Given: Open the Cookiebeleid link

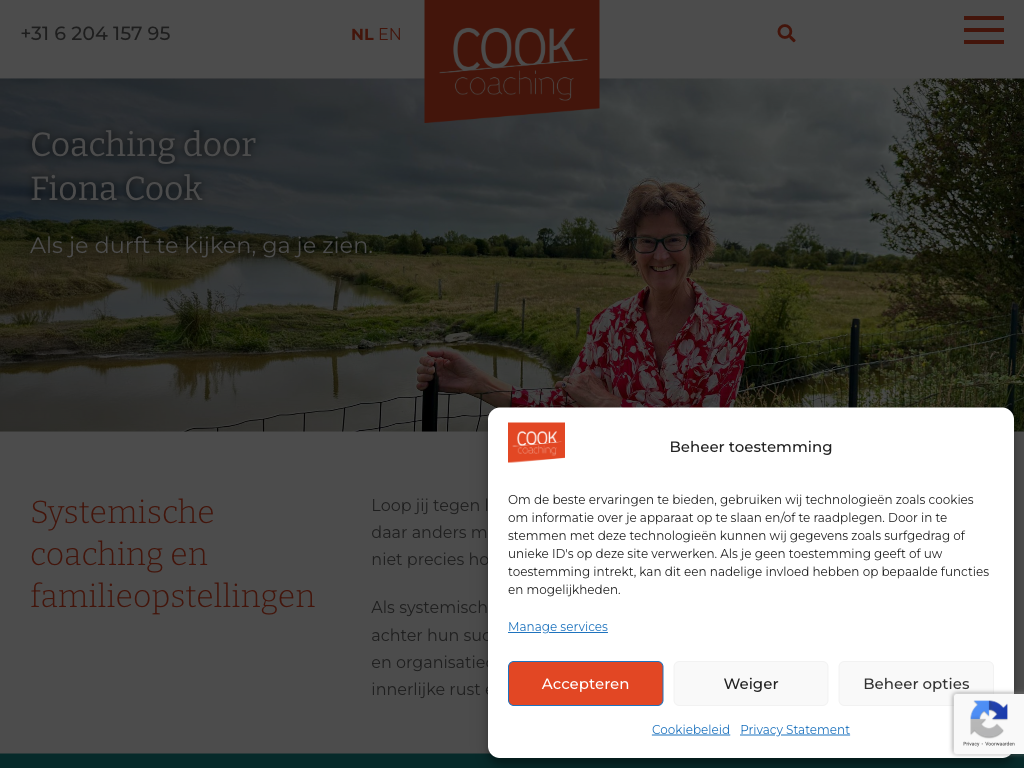Looking at the screenshot, I should tap(690, 729).
